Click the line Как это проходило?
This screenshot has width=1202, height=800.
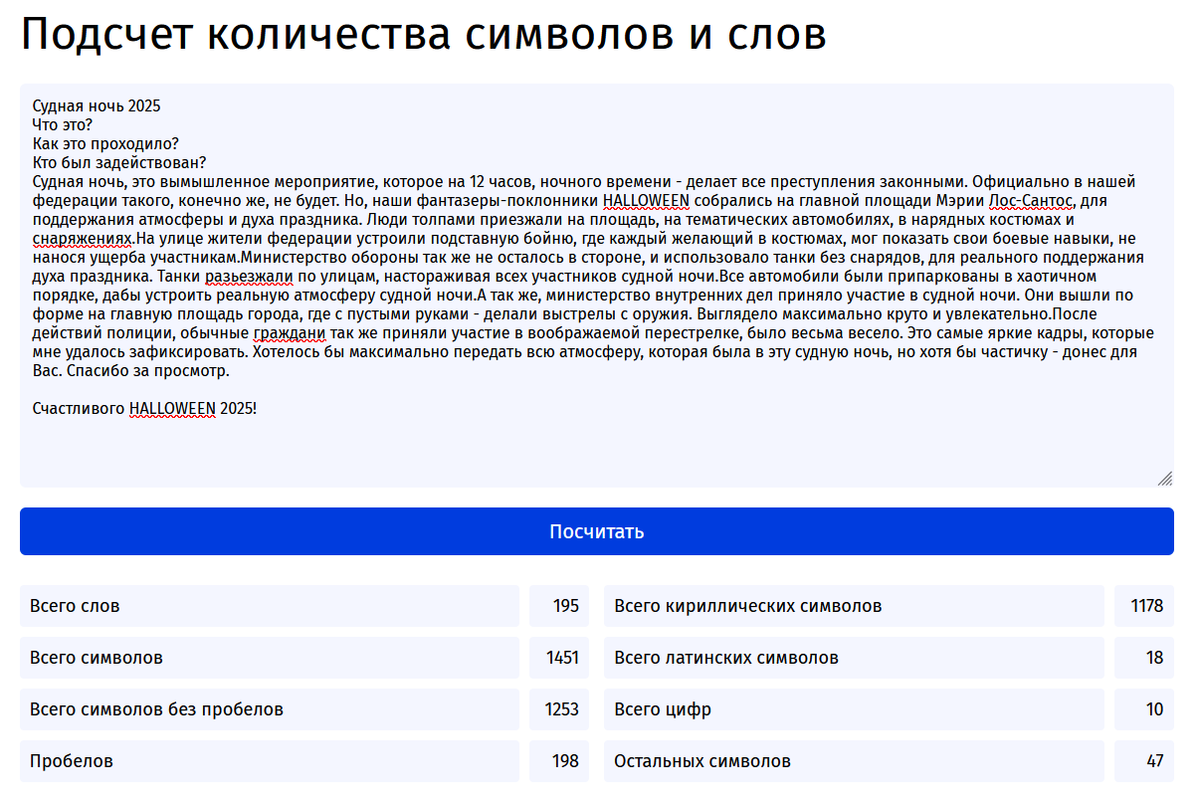(105, 144)
